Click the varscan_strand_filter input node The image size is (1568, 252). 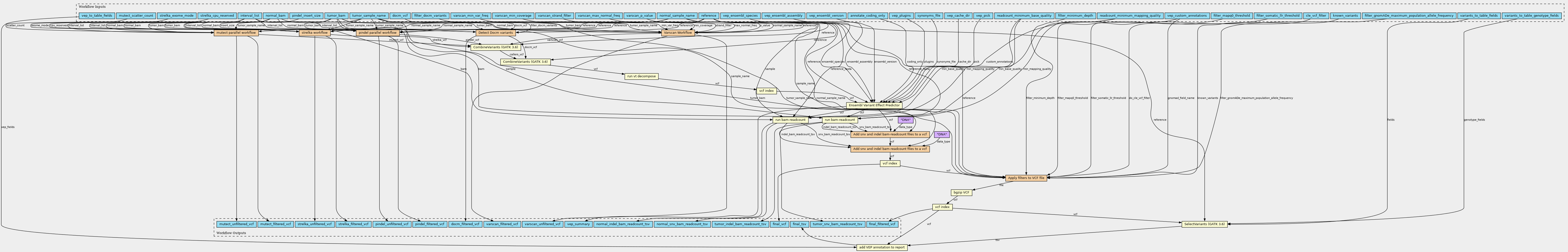point(554,15)
